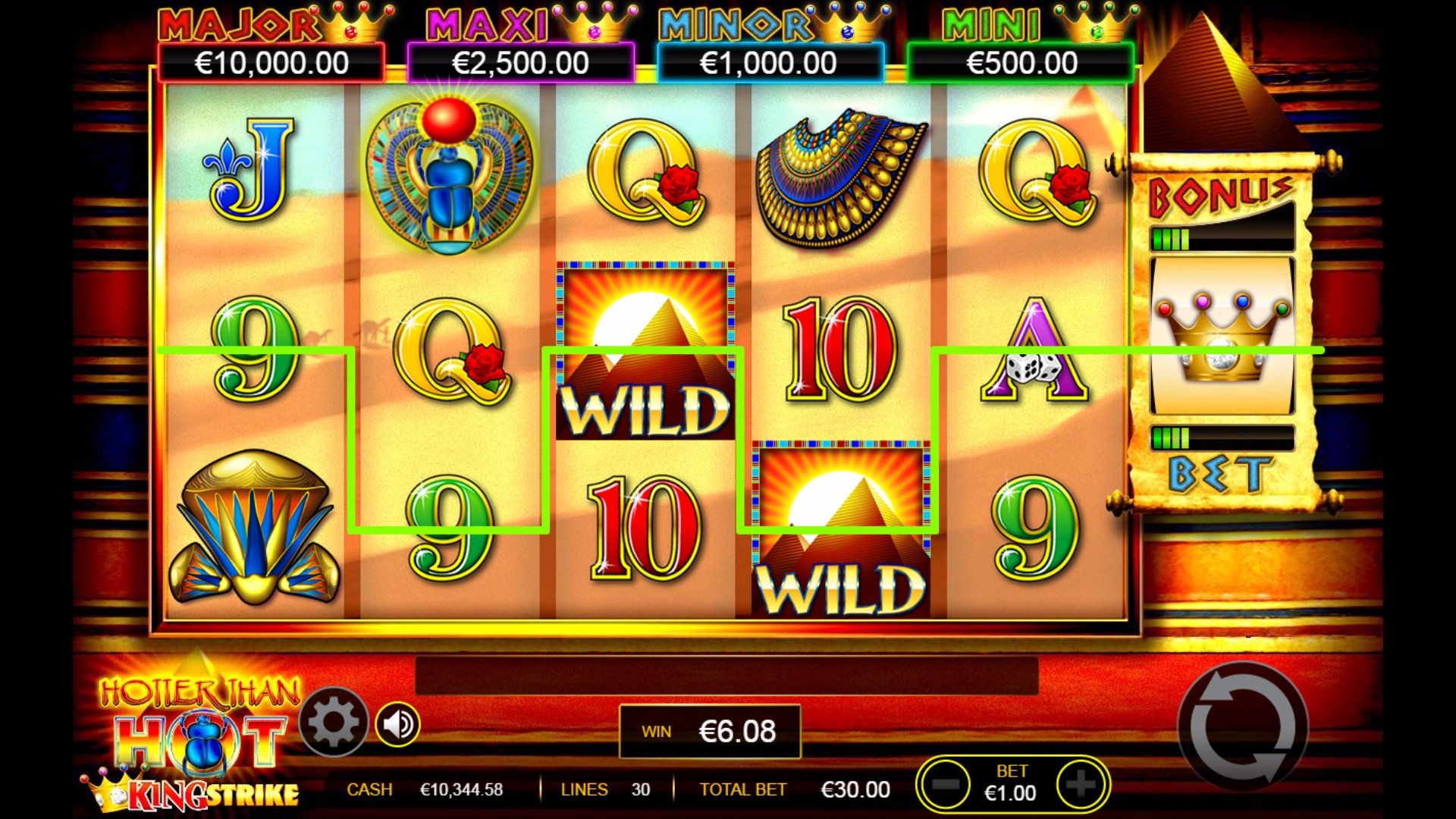Select the WILD pyramid on the middle reel
Image resolution: width=1456 pixels, height=819 pixels.
pos(645,351)
